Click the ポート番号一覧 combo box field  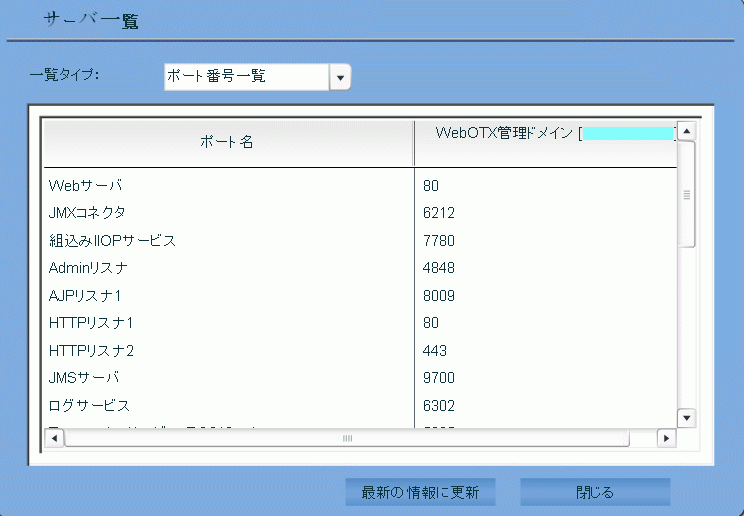tap(246, 77)
